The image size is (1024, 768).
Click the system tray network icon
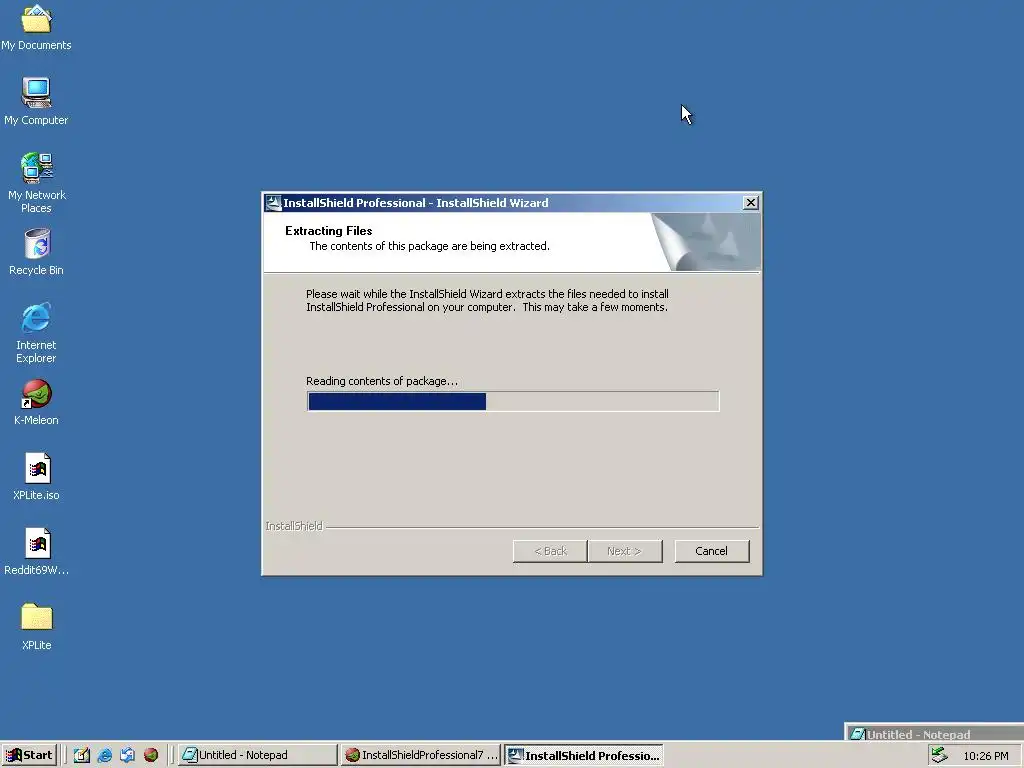(x=939, y=755)
